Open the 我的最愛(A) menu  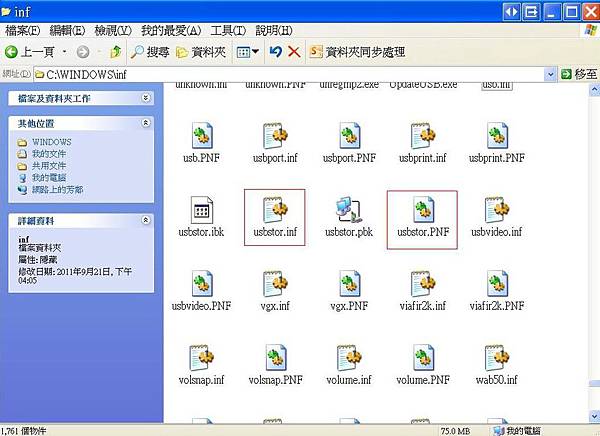[x=171, y=31]
